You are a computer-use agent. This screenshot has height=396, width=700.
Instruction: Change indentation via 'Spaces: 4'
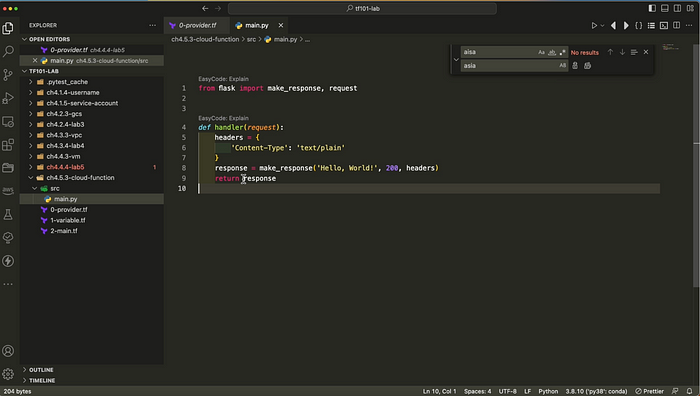coord(477,391)
